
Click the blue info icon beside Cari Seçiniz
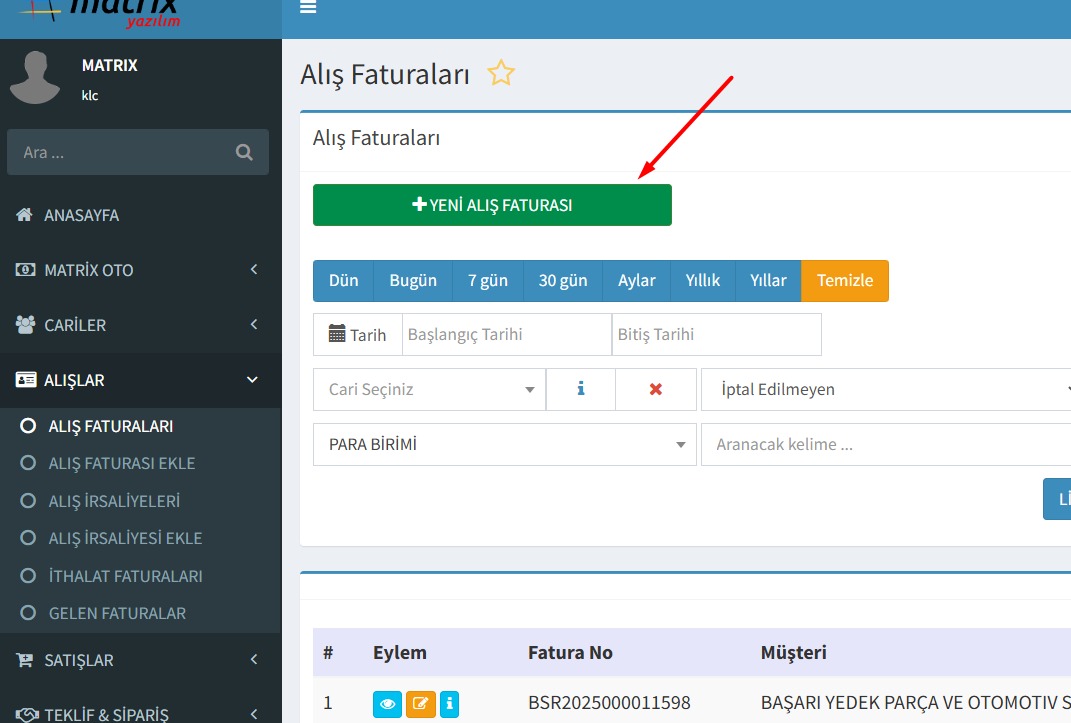pos(581,389)
